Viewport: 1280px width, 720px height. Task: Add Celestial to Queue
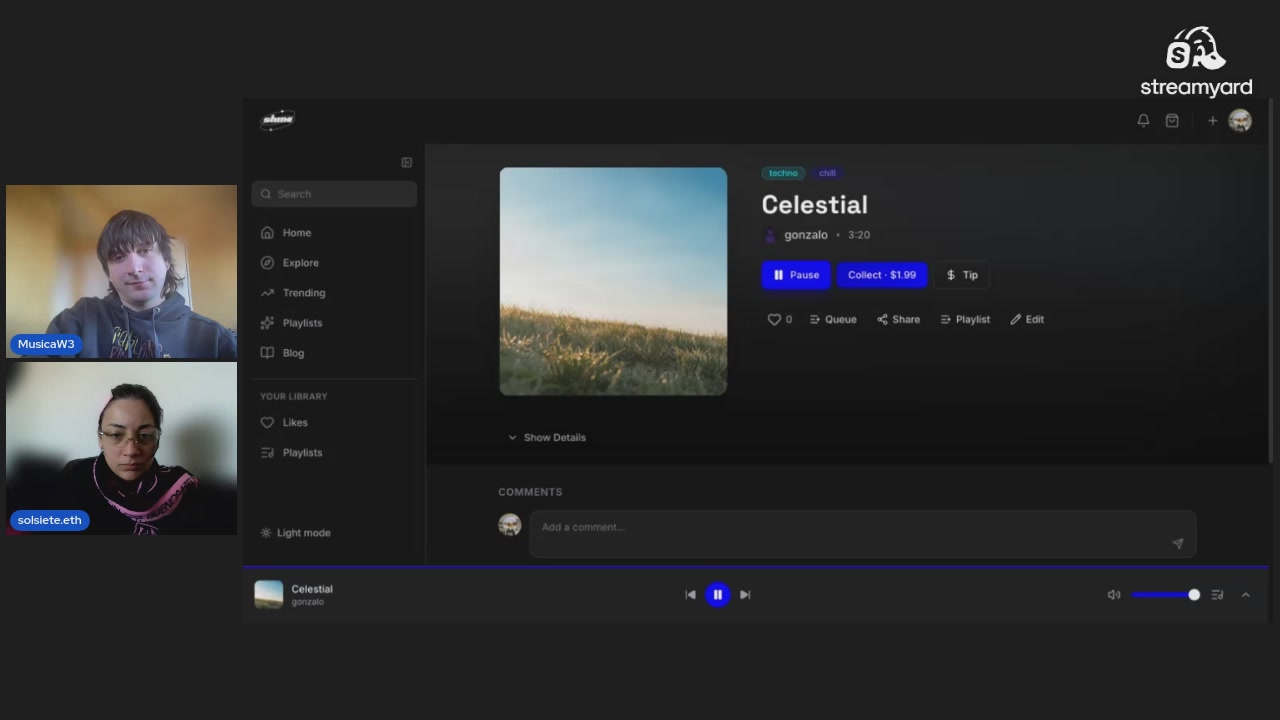coord(833,319)
